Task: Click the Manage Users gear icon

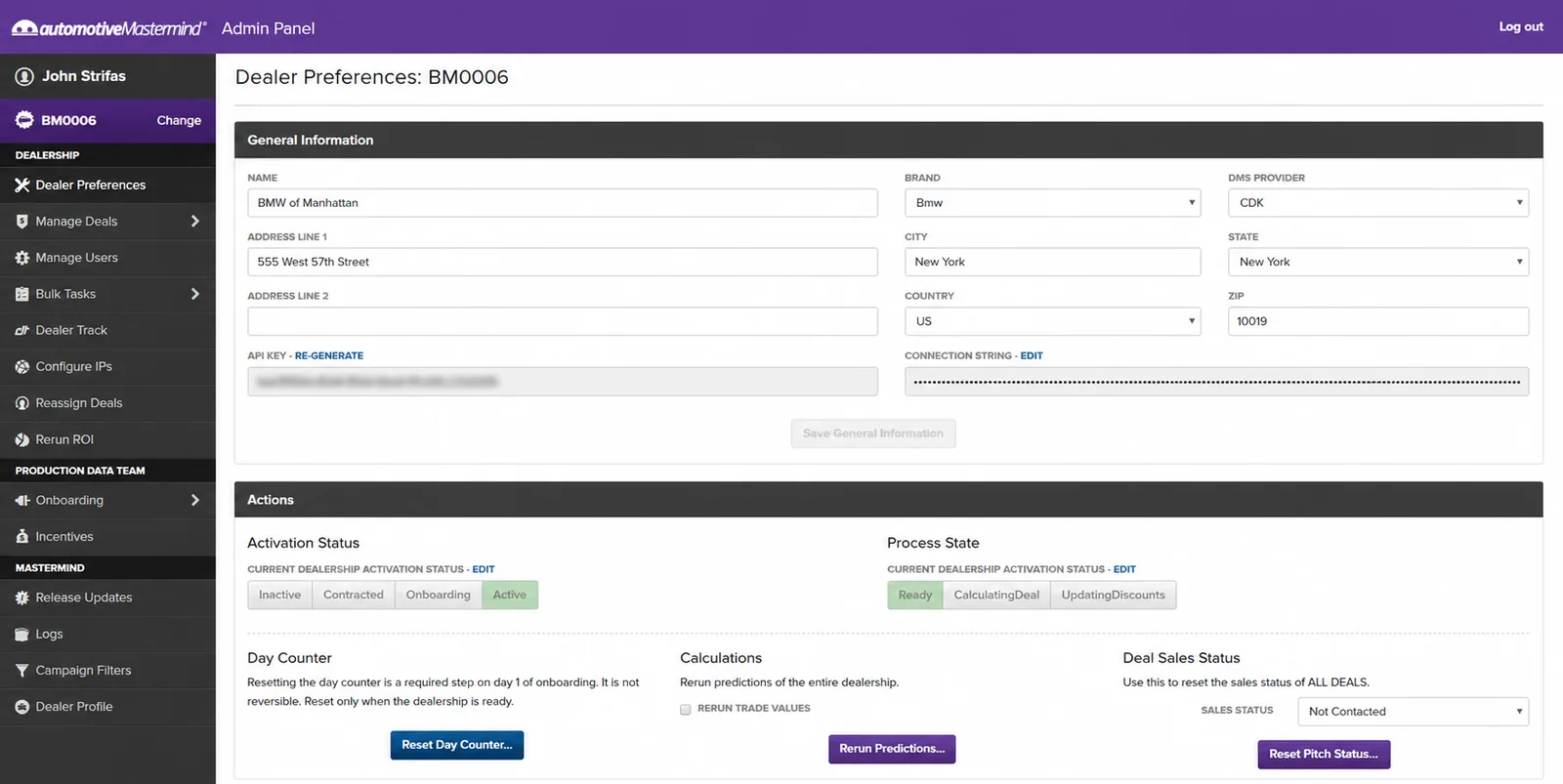Action: coord(22,258)
